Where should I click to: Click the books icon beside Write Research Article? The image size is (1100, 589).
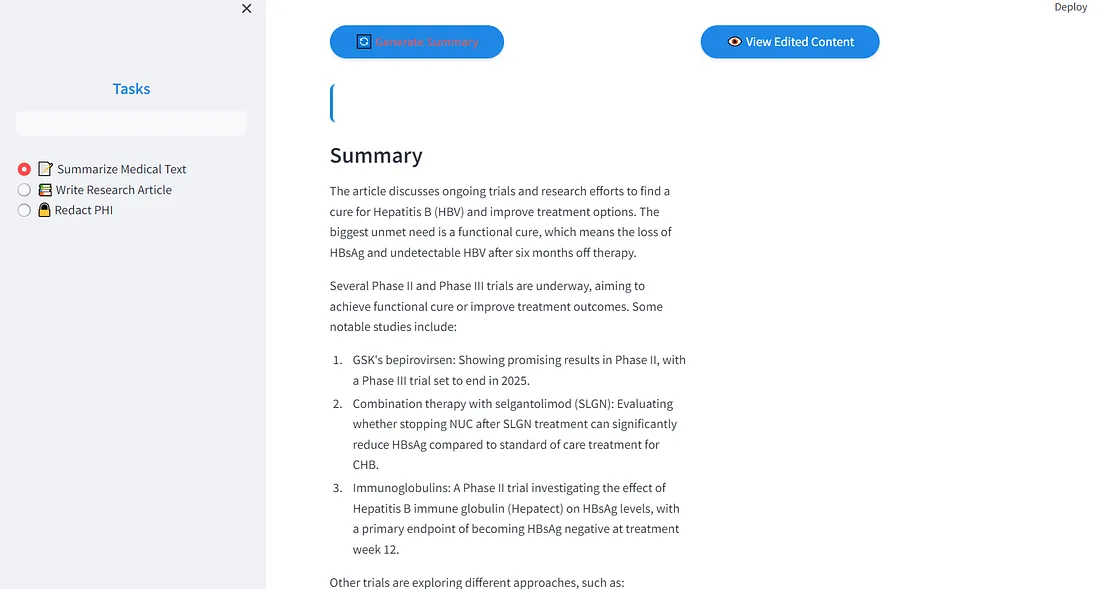coord(45,190)
